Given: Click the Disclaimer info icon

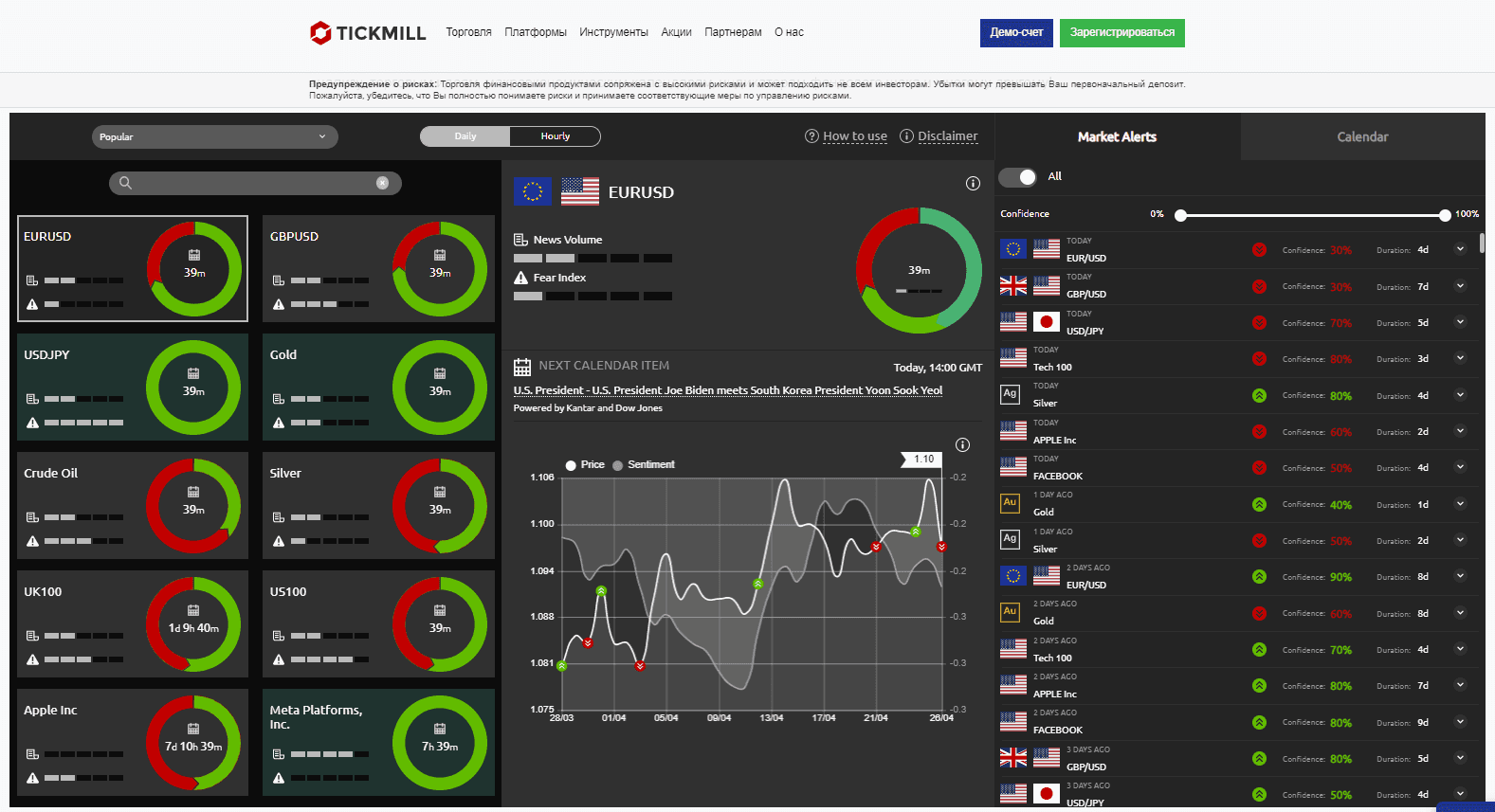Looking at the screenshot, I should tap(906, 136).
